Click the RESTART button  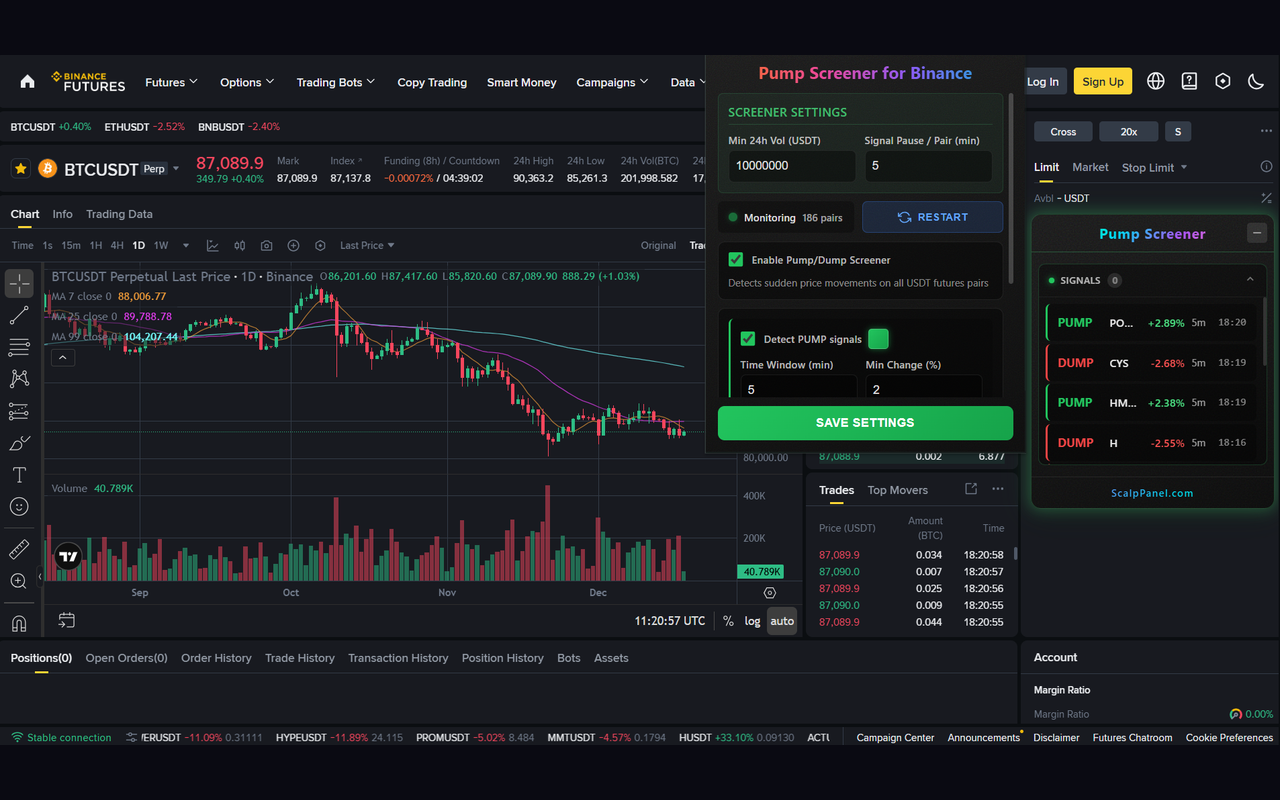click(x=933, y=217)
